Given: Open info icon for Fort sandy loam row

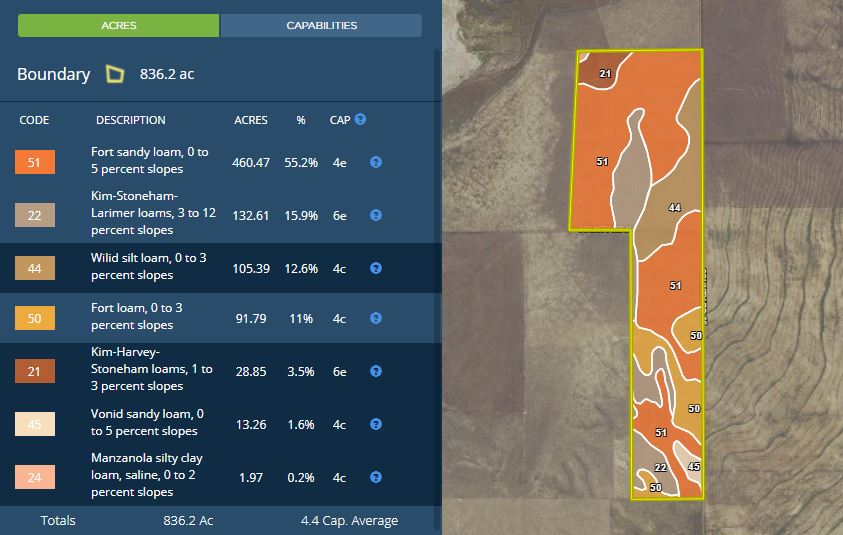Looking at the screenshot, I should coord(376,161).
